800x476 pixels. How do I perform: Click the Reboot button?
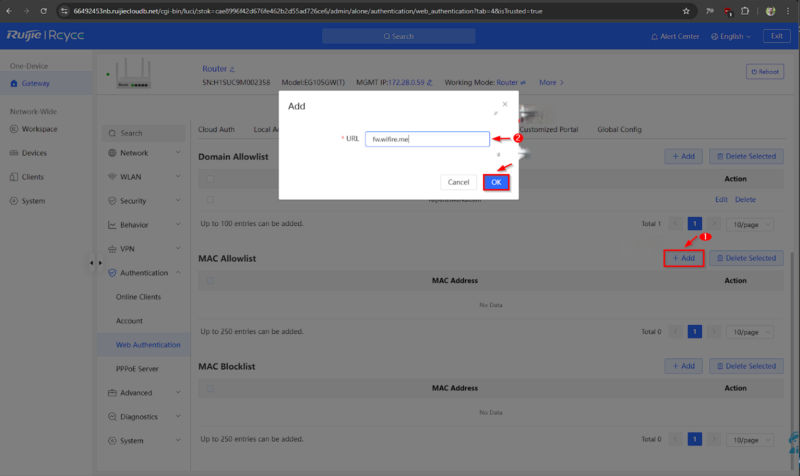(765, 72)
